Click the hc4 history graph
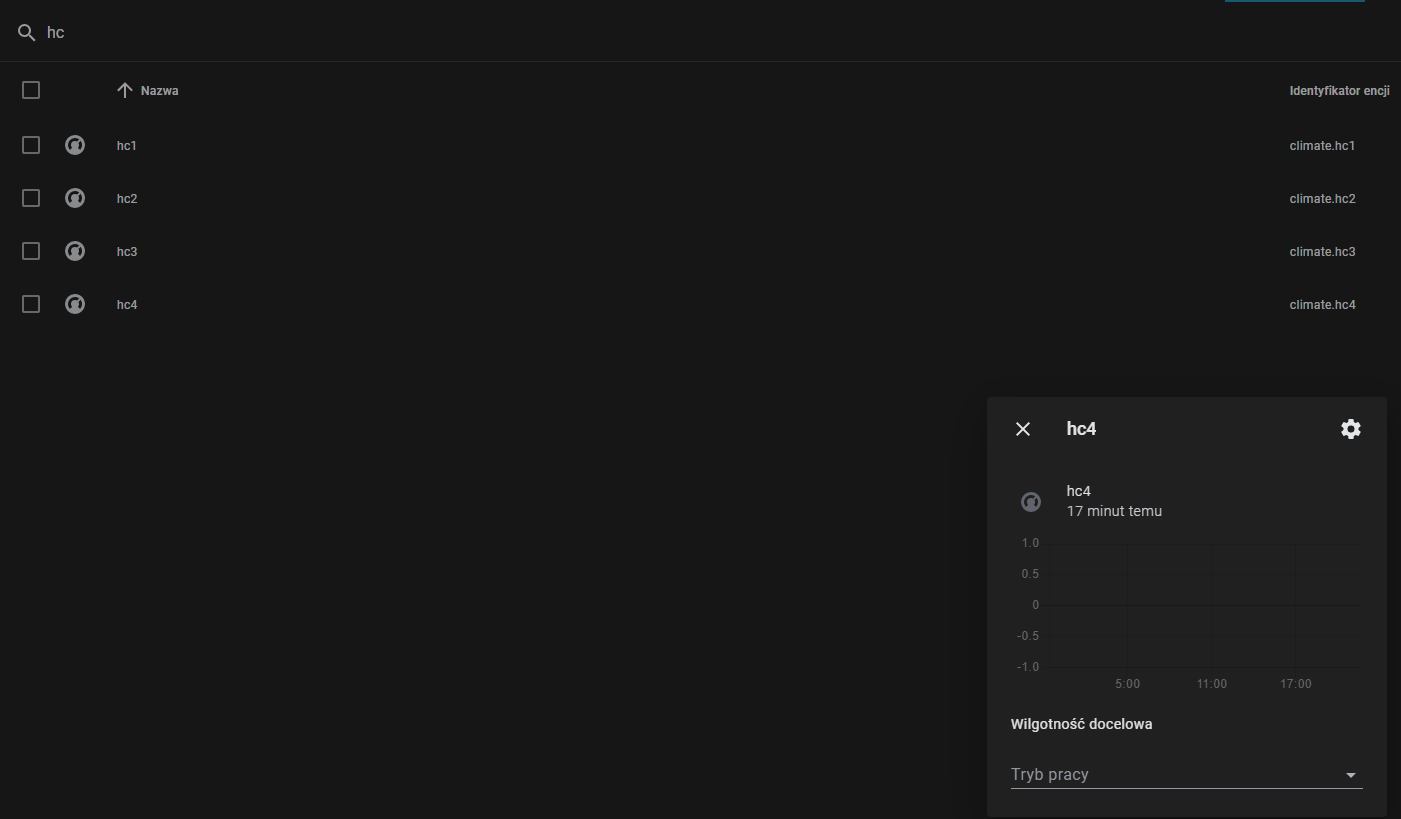Viewport: 1401px width, 819px height. click(x=1187, y=616)
